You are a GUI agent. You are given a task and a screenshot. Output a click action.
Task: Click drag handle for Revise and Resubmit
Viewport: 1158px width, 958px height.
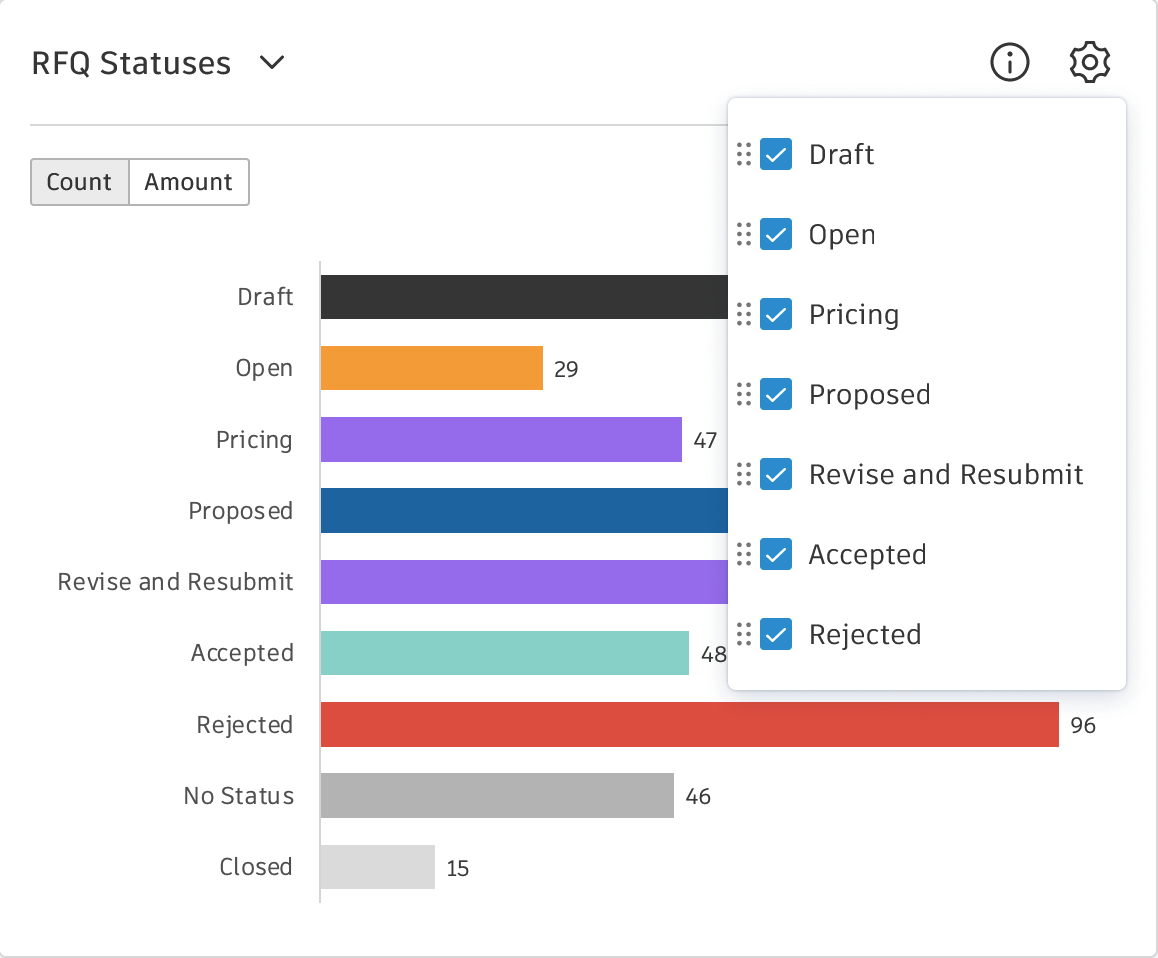[743, 474]
